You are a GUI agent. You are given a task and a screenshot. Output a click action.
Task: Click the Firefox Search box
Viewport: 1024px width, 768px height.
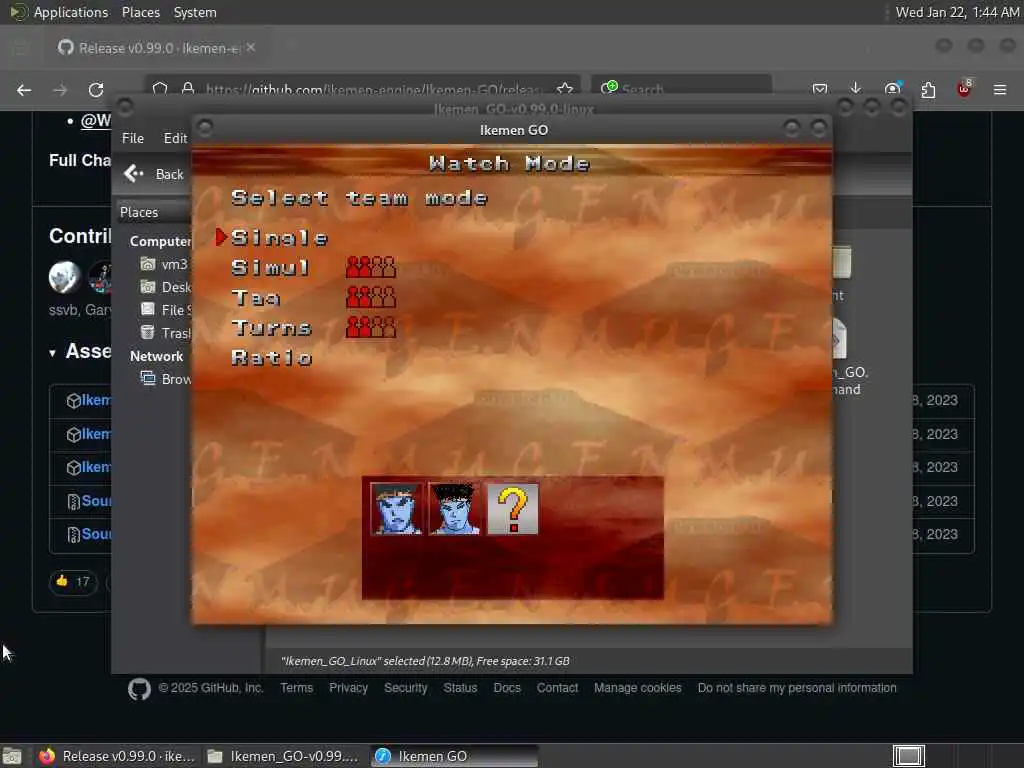(x=681, y=88)
